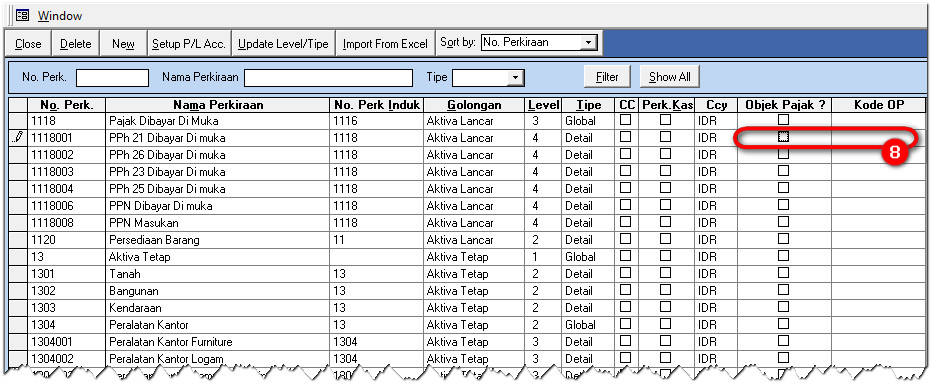Screen dimensions: 931x389
Task: Select row header for account 1120
Action: click(19, 241)
